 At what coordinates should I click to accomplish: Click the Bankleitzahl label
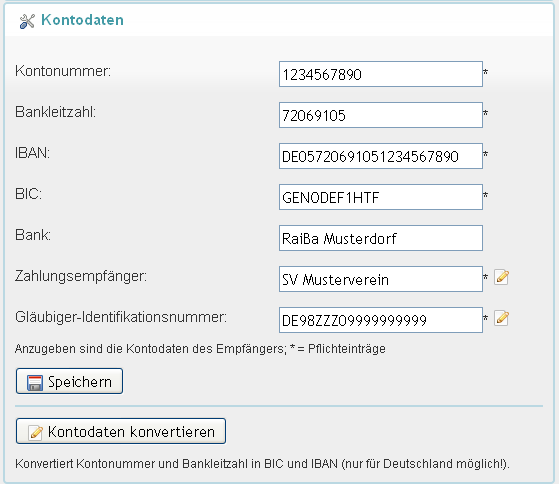pos(56,112)
